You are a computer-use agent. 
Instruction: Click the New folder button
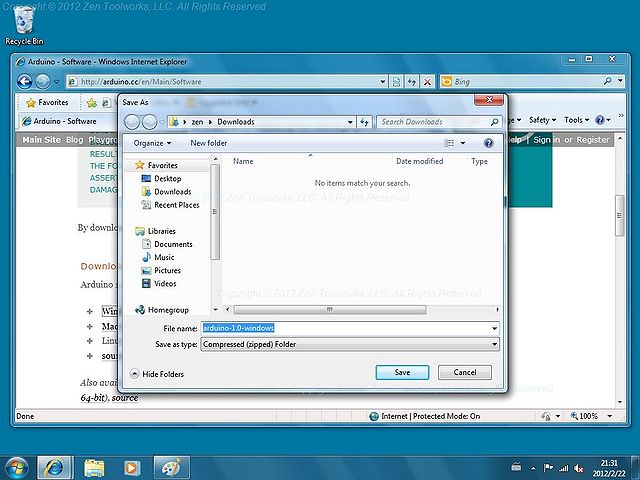208,143
